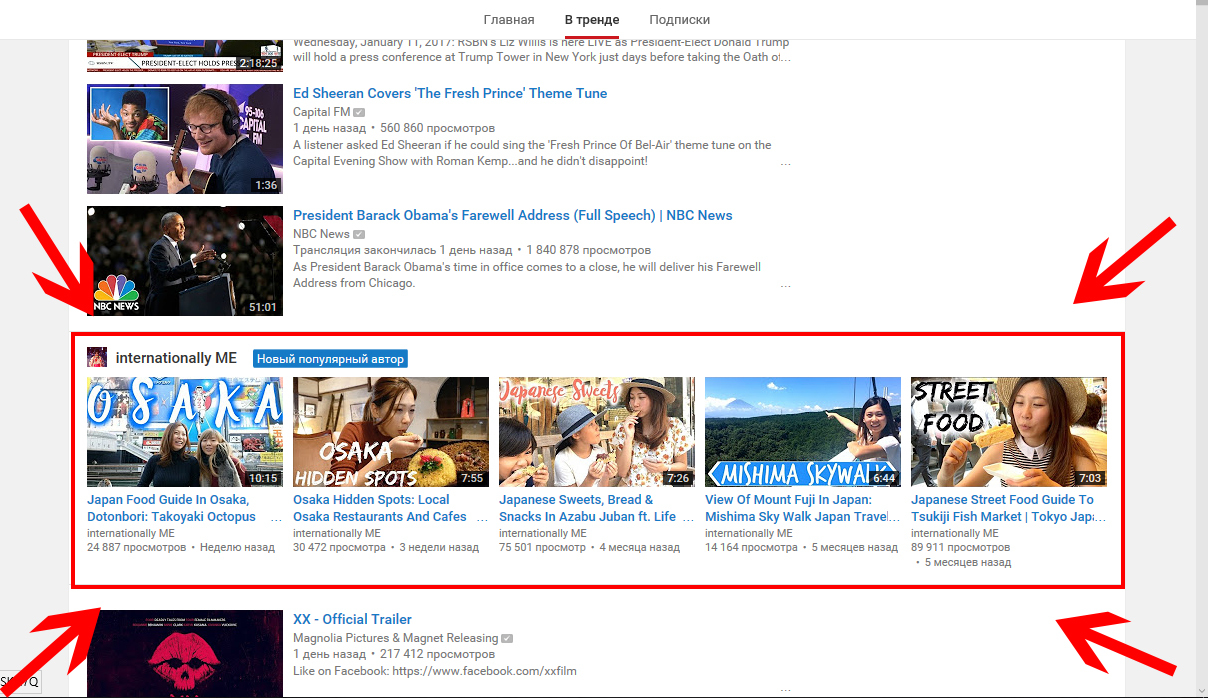The height and width of the screenshot is (698, 1208).
Task: Click the Ed Sheeran video description text
Action: tap(532, 153)
